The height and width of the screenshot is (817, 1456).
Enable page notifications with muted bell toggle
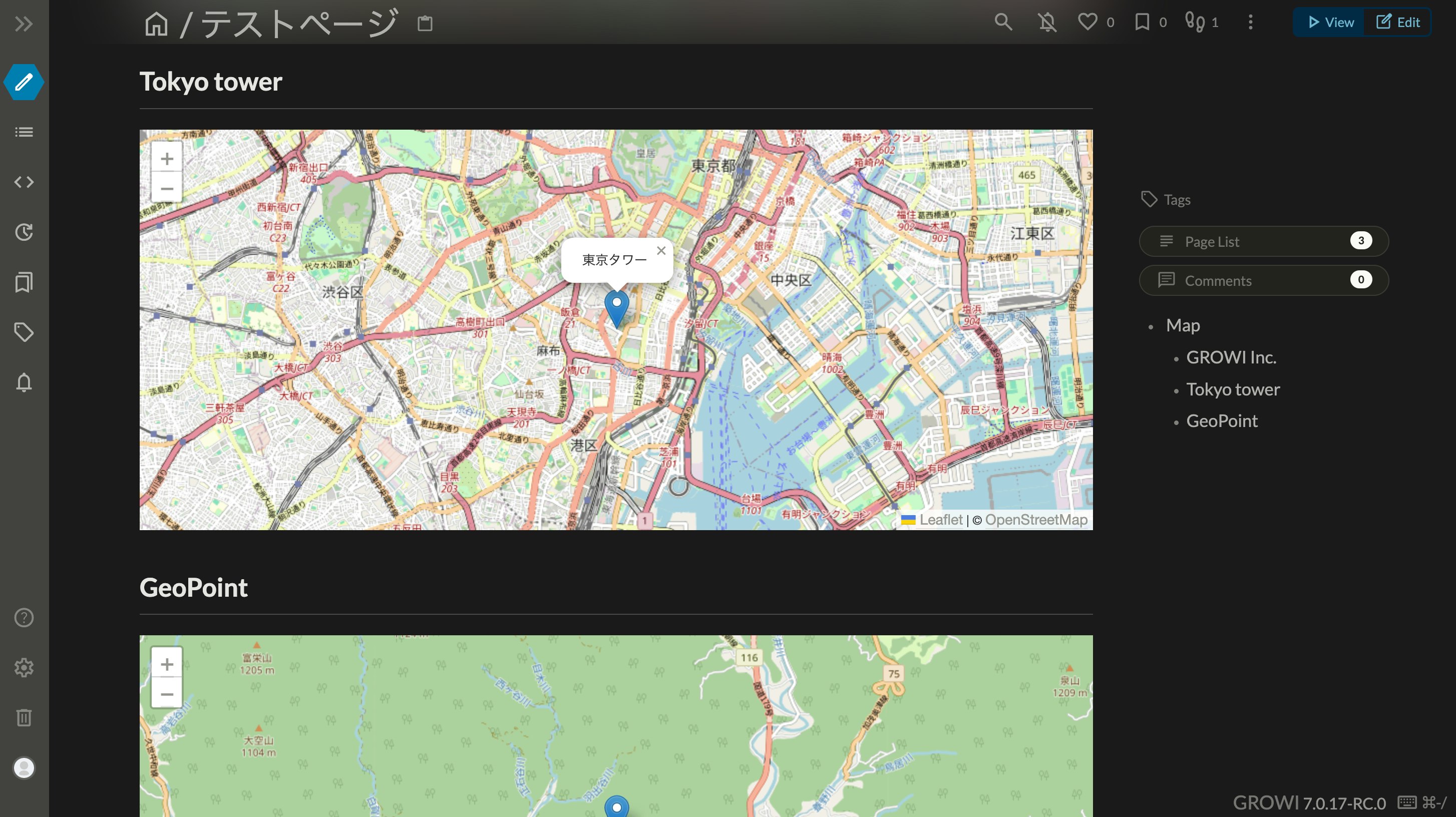click(x=1047, y=22)
